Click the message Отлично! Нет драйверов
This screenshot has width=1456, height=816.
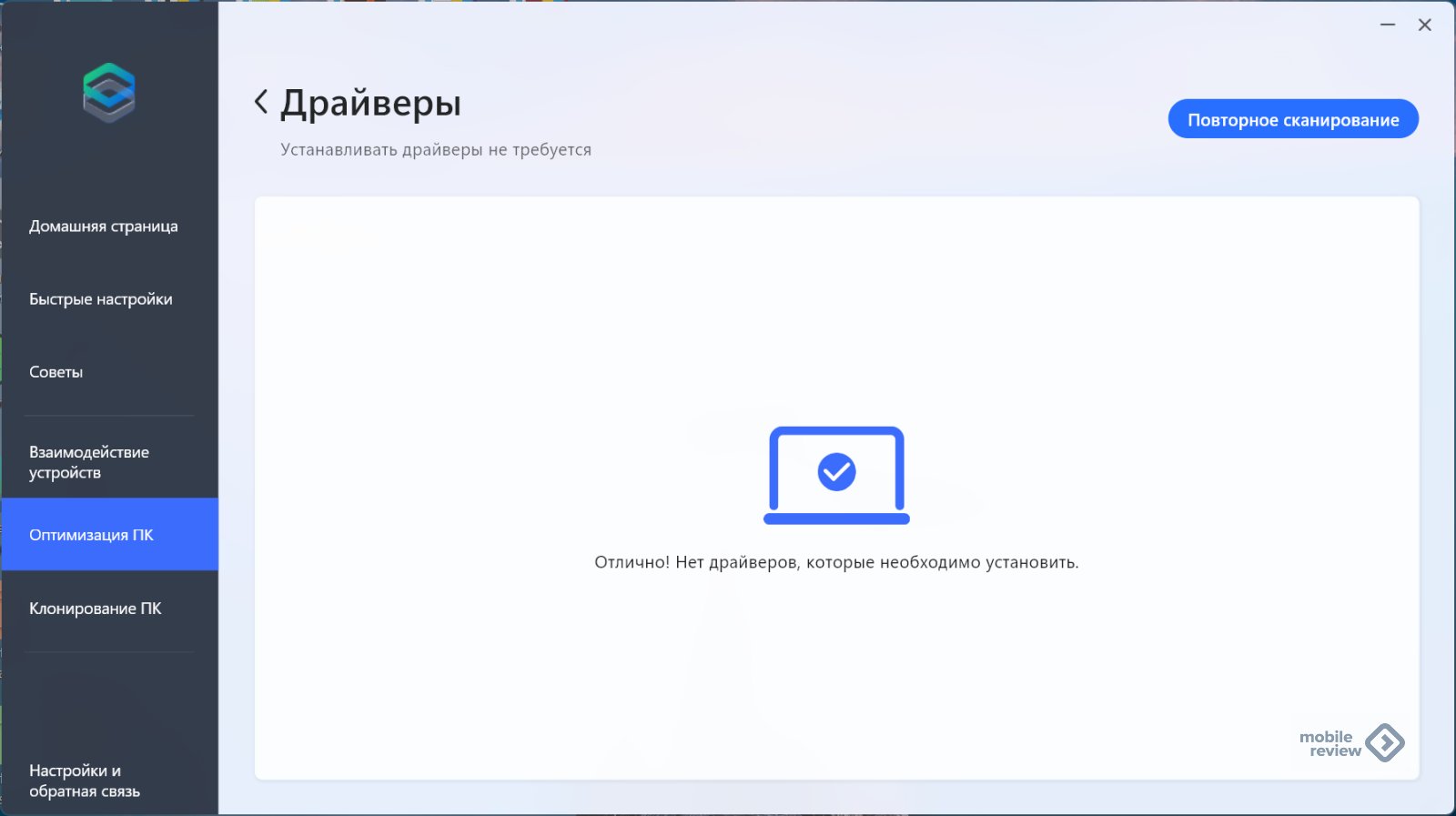[836, 562]
